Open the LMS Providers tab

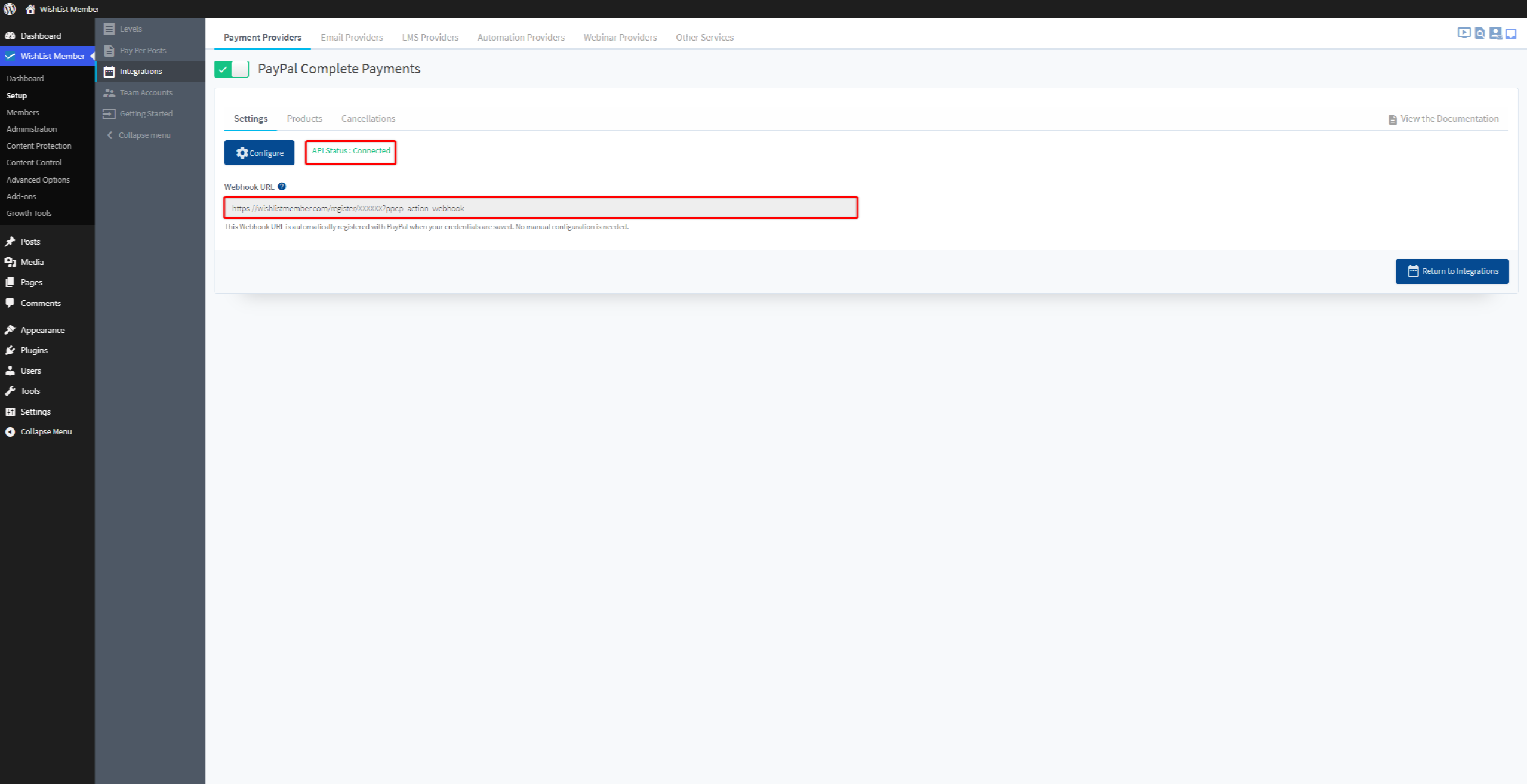(x=430, y=37)
